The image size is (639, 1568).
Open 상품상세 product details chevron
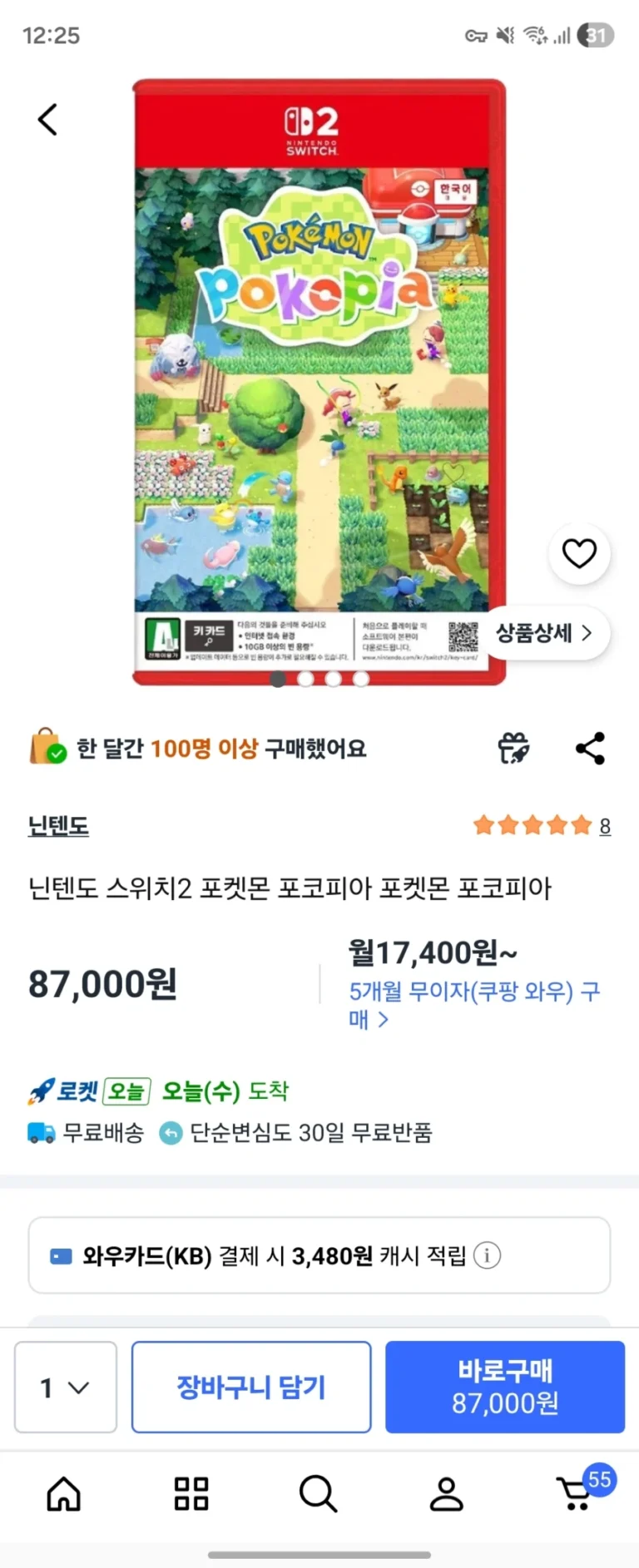click(546, 633)
